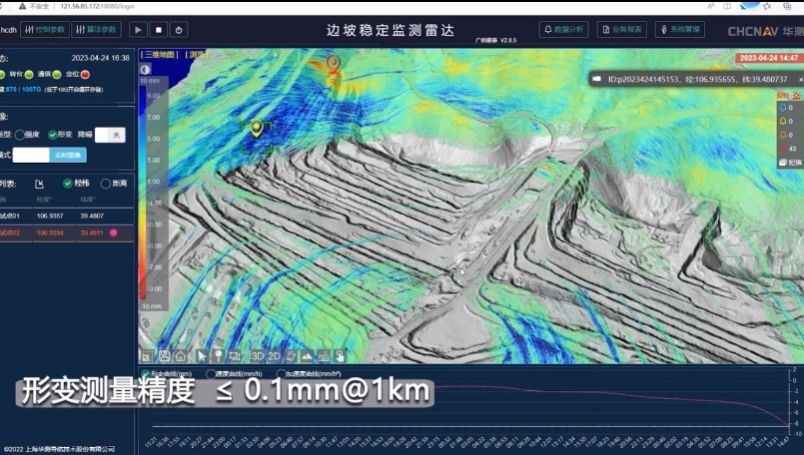Click the stop square button

[158, 30]
